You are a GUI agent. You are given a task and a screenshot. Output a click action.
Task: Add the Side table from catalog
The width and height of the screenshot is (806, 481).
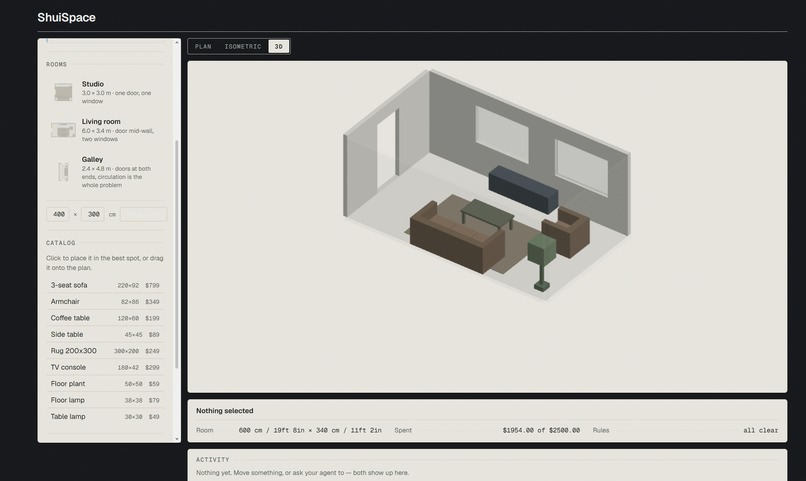point(105,335)
